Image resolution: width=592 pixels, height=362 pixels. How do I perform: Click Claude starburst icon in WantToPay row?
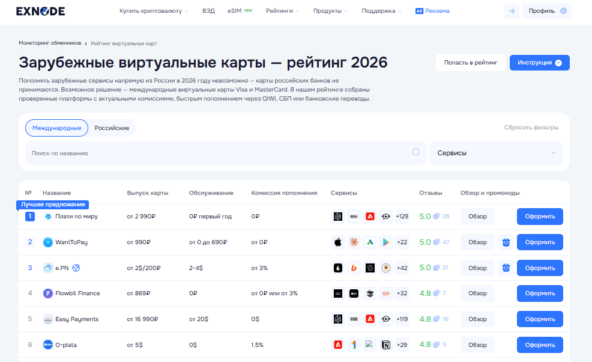[354, 242]
